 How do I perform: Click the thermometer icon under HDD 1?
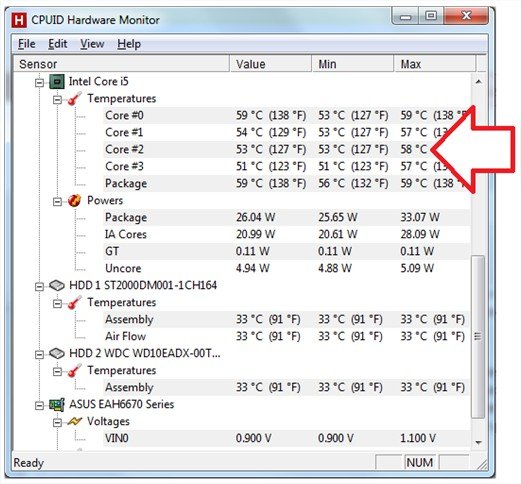(x=75, y=302)
